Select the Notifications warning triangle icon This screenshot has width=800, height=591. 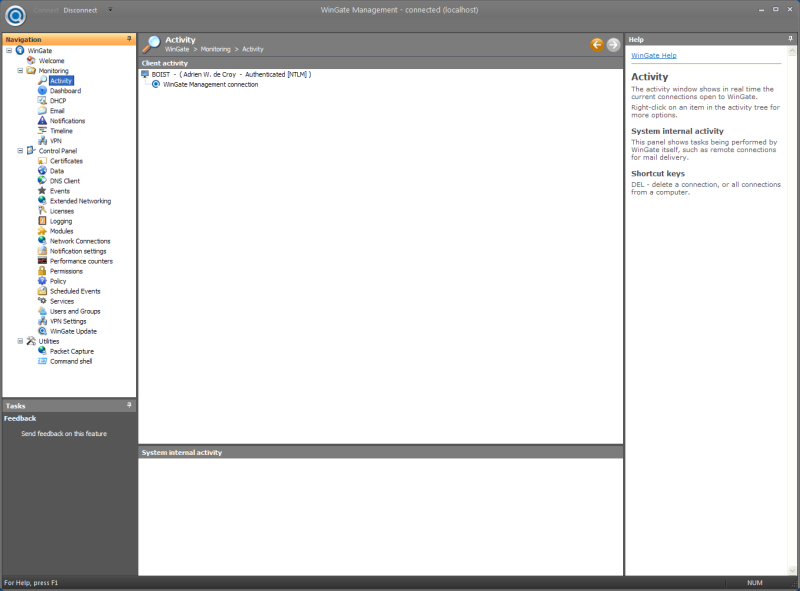[42, 120]
